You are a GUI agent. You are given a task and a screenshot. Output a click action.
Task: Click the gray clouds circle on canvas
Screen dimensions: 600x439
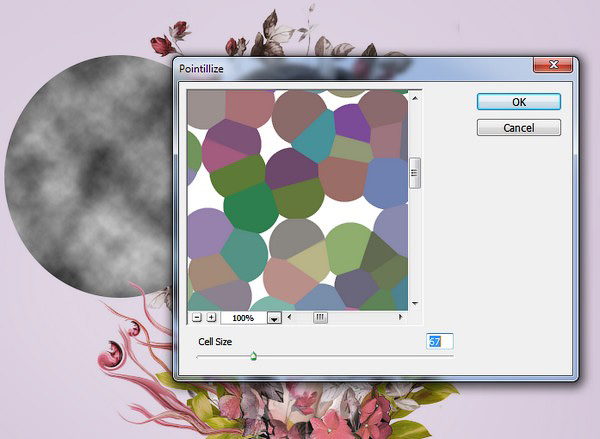click(x=90, y=176)
